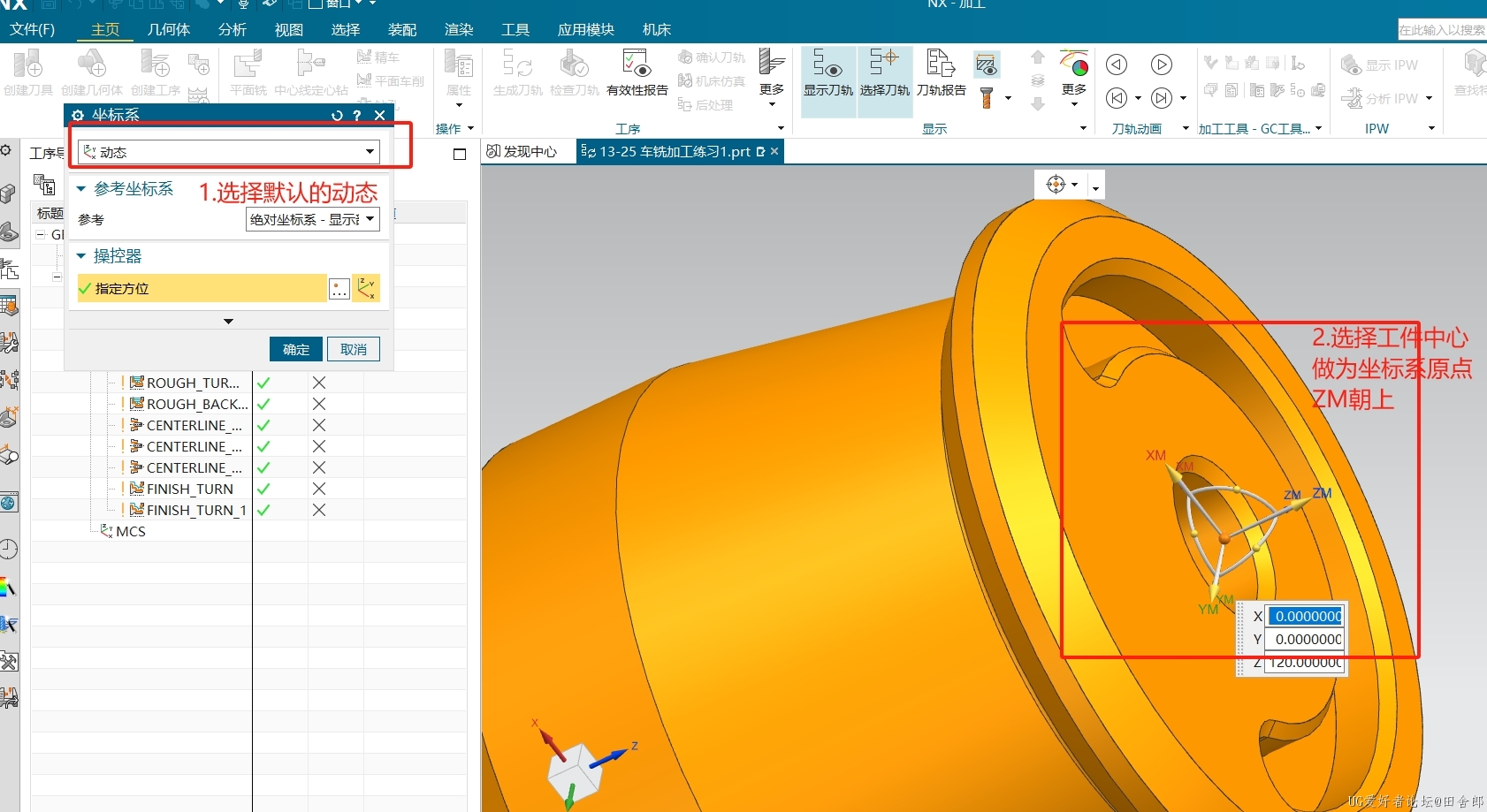Switch to the 机床 ribbon tab
The height and width of the screenshot is (812, 1487).
(657, 29)
